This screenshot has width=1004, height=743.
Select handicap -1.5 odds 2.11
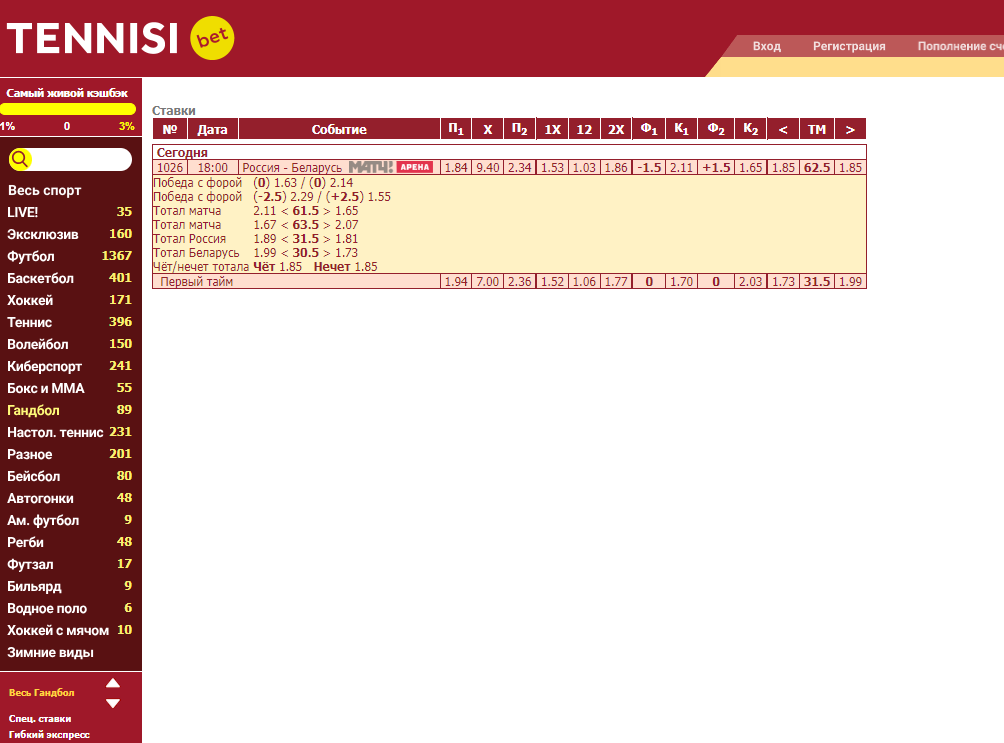point(681,168)
